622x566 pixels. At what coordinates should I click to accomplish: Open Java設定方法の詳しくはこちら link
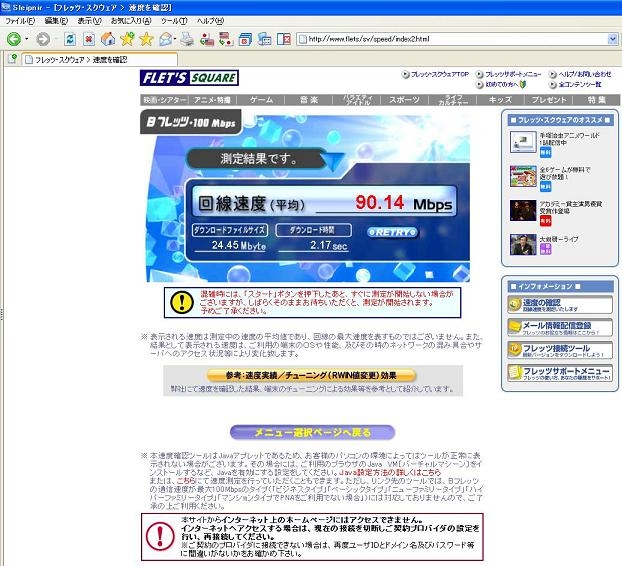pos(390,472)
